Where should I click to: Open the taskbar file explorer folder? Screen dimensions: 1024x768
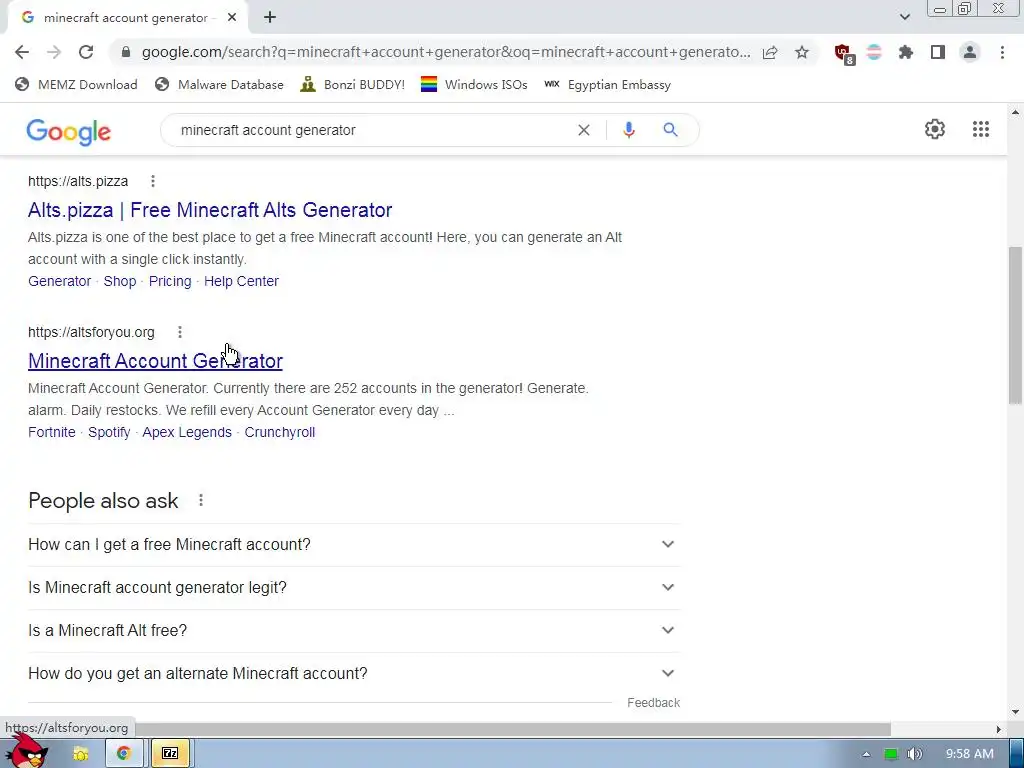pos(81,754)
